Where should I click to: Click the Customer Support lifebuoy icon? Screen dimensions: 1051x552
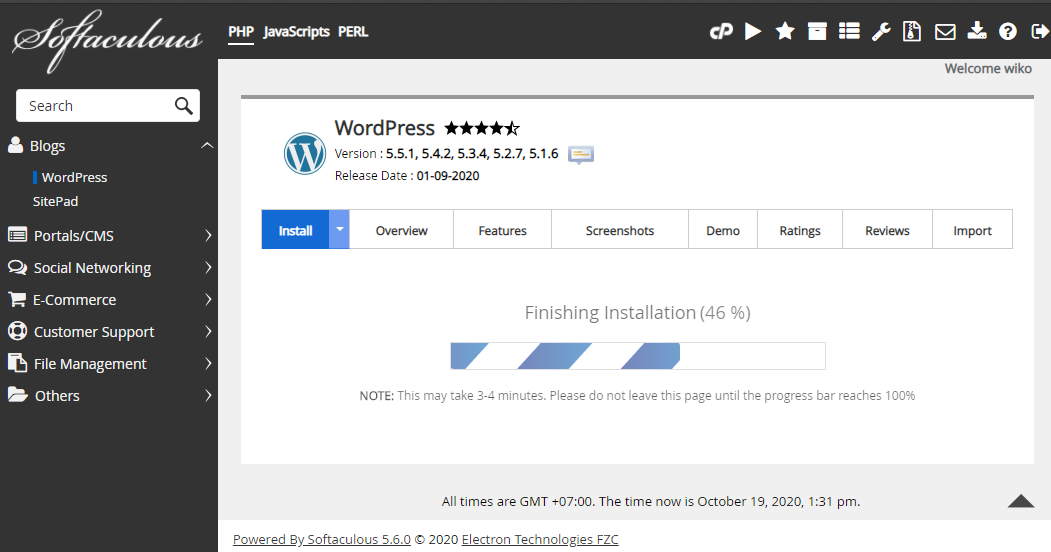17,331
